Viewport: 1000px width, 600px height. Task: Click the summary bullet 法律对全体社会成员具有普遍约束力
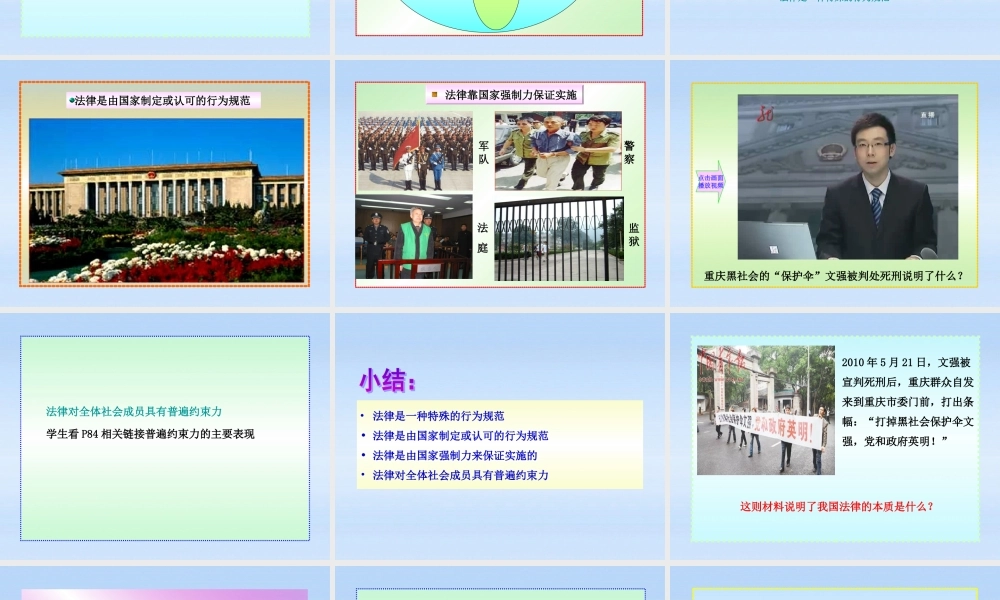(460, 475)
